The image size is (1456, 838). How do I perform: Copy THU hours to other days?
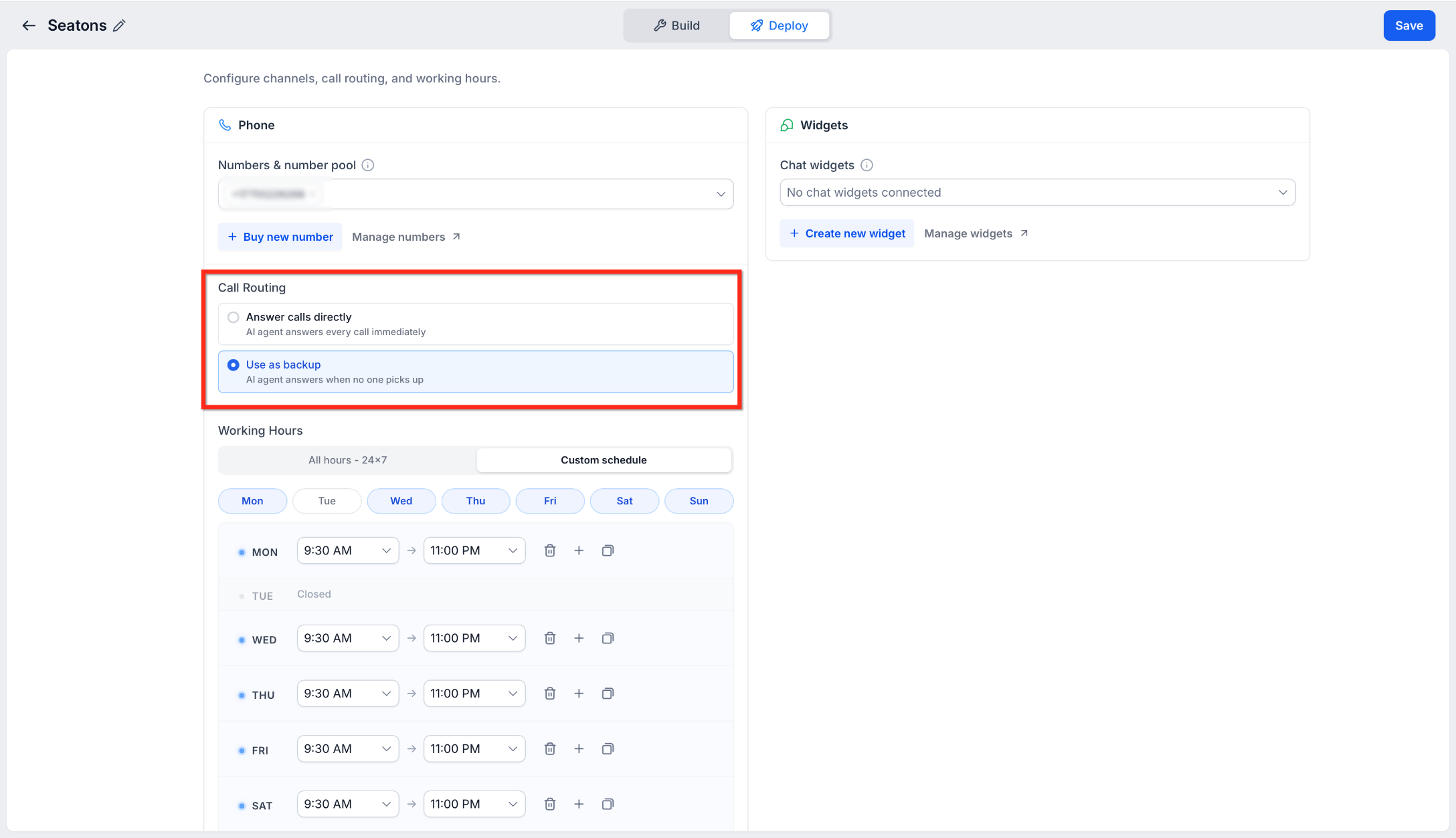608,694
